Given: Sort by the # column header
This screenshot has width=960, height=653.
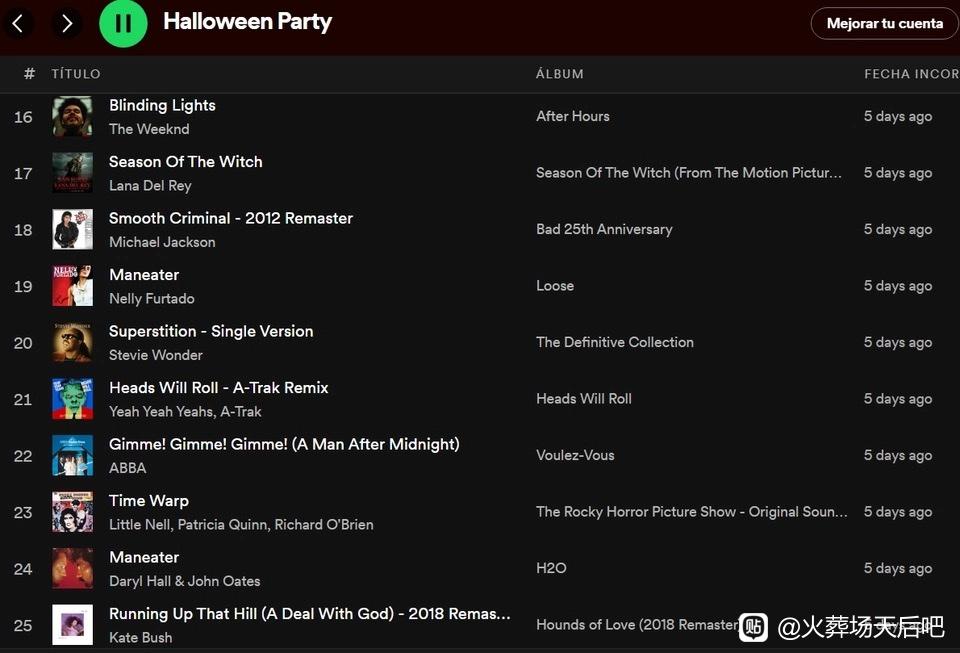Looking at the screenshot, I should point(29,74).
